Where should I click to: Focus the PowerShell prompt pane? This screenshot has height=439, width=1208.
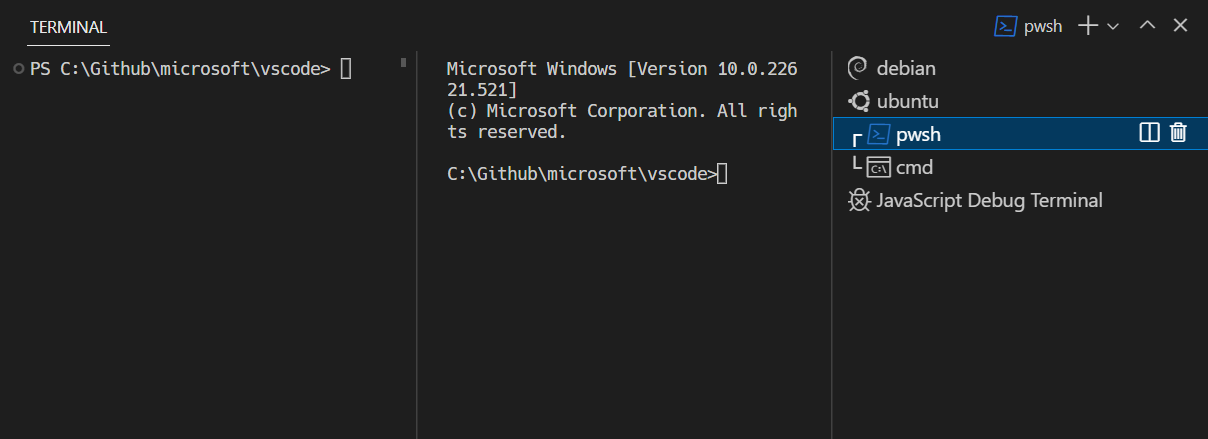click(x=200, y=250)
